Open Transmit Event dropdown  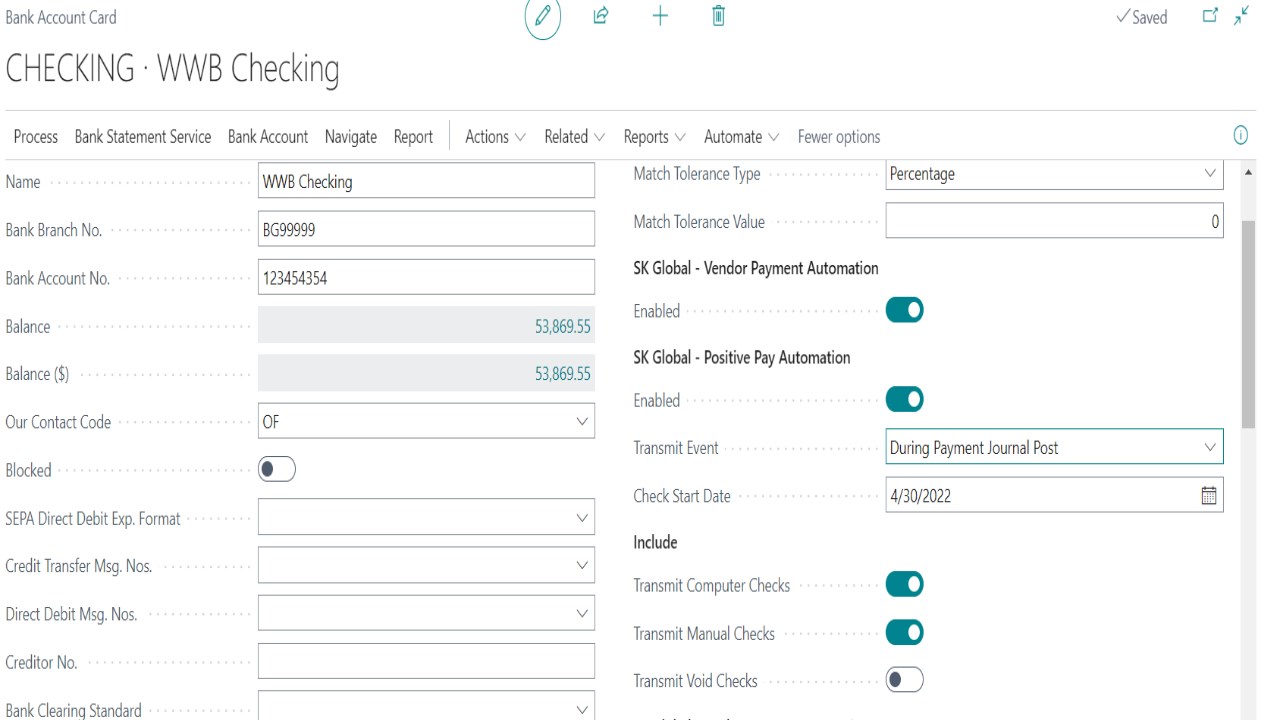pos(1209,448)
